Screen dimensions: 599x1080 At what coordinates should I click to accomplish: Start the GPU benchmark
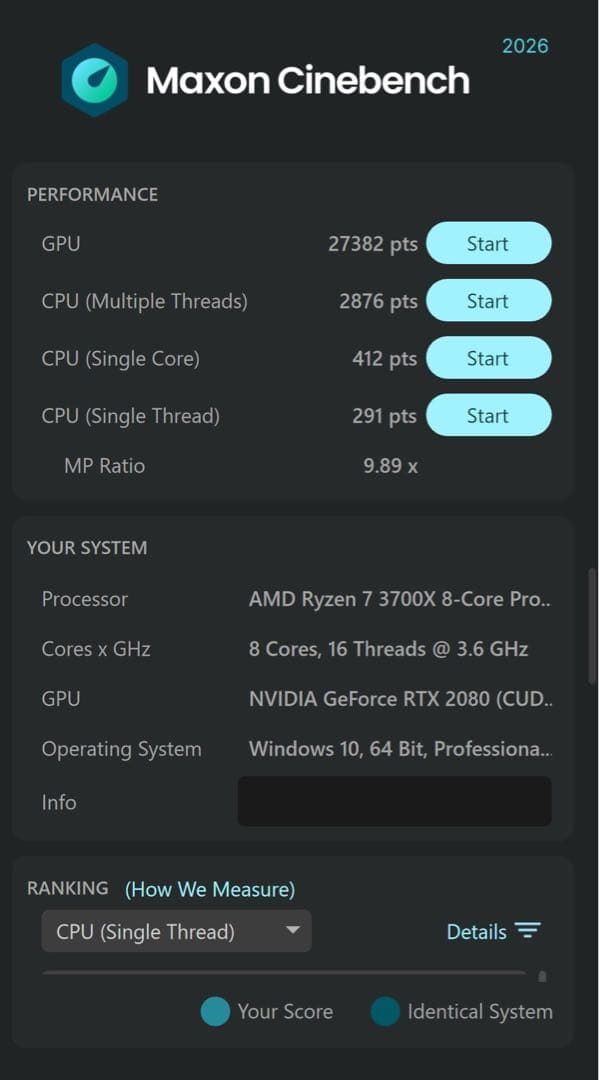pyautogui.click(x=489, y=243)
